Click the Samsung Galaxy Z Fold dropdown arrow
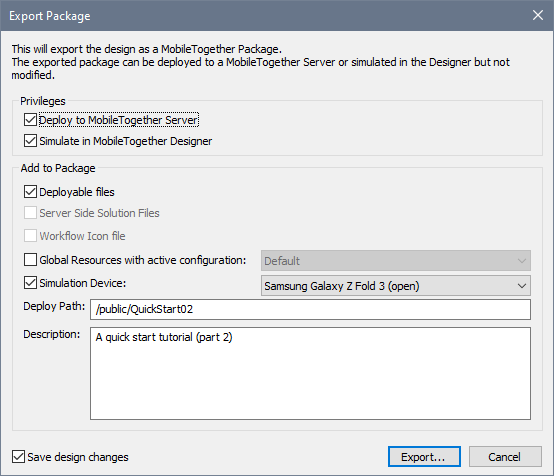The width and height of the screenshot is (554, 476). coord(522,286)
